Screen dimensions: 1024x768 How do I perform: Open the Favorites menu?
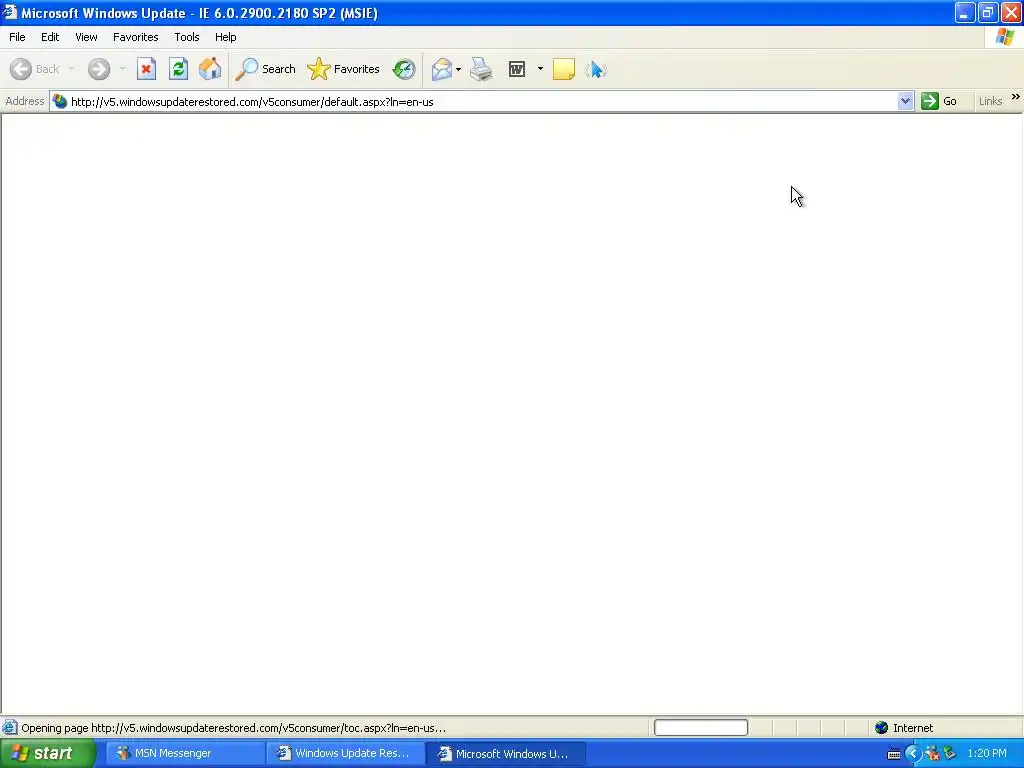coord(136,37)
